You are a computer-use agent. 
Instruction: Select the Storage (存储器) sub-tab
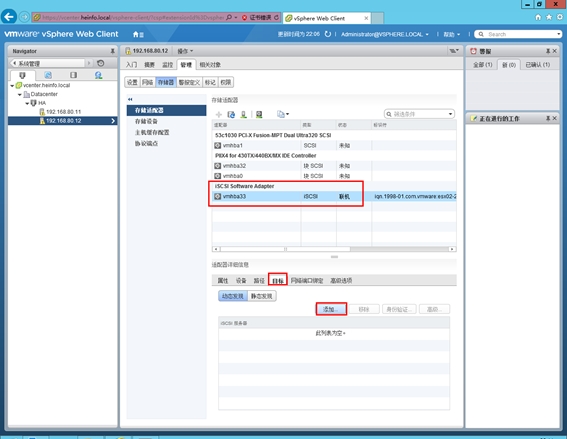[x=166, y=82]
